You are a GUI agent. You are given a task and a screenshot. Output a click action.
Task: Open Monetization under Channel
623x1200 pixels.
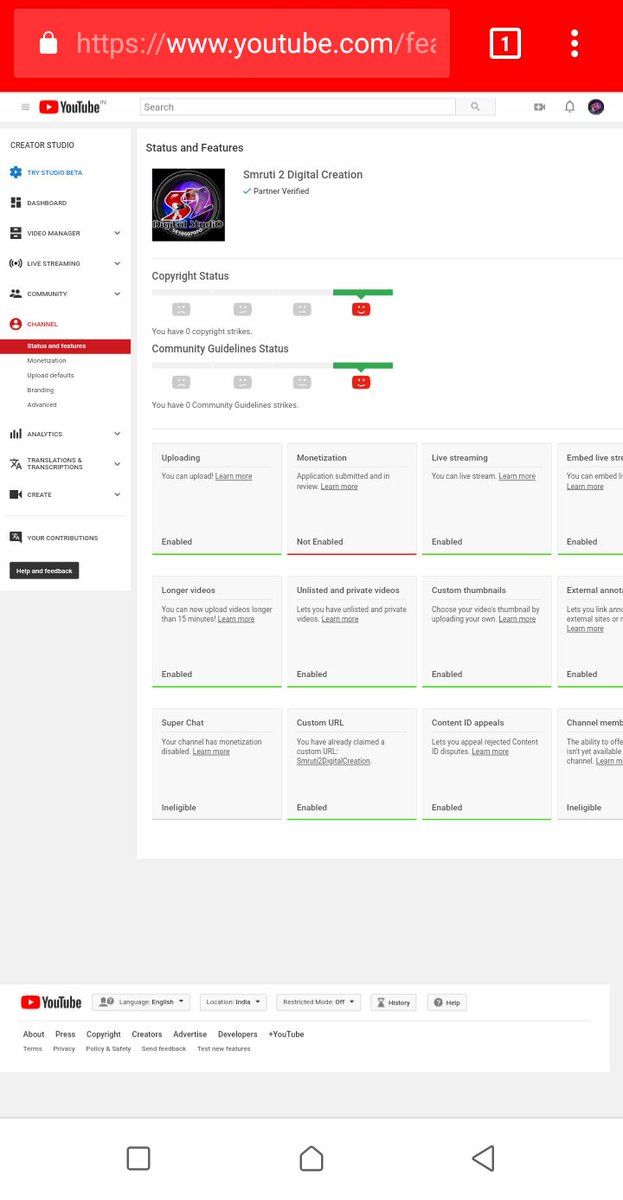tap(46, 361)
